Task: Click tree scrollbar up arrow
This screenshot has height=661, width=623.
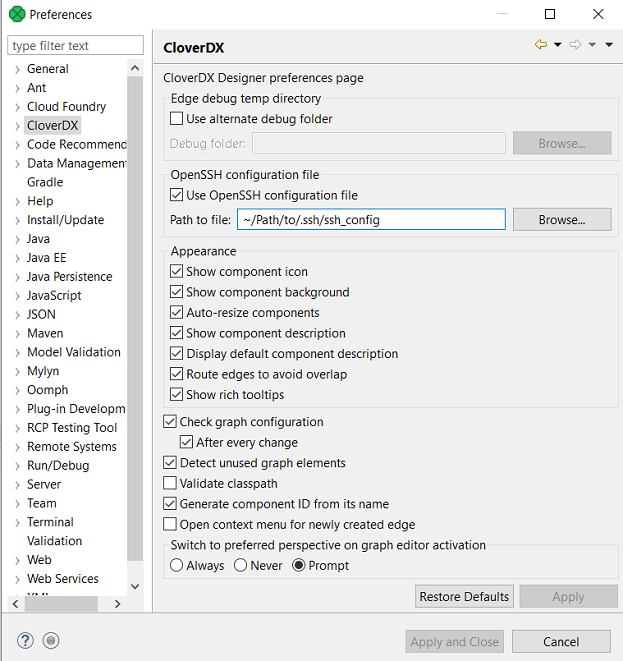Action: coord(135,68)
